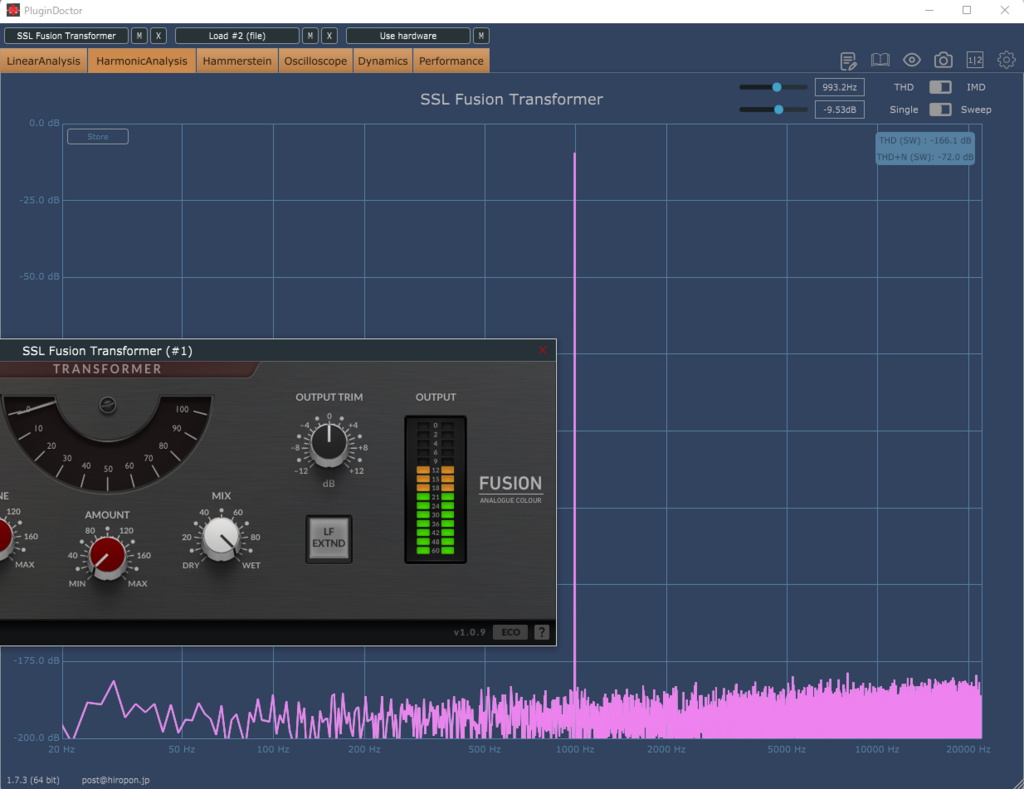This screenshot has width=1024, height=789.
Task: Click the 20000 Hz axis label
Action: click(x=968, y=749)
